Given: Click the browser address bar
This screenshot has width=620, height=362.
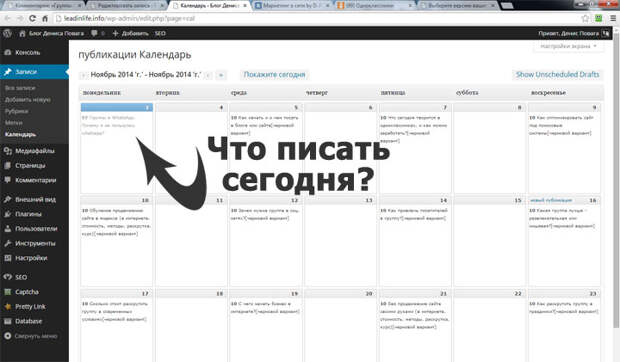Looking at the screenshot, I should (316, 18).
